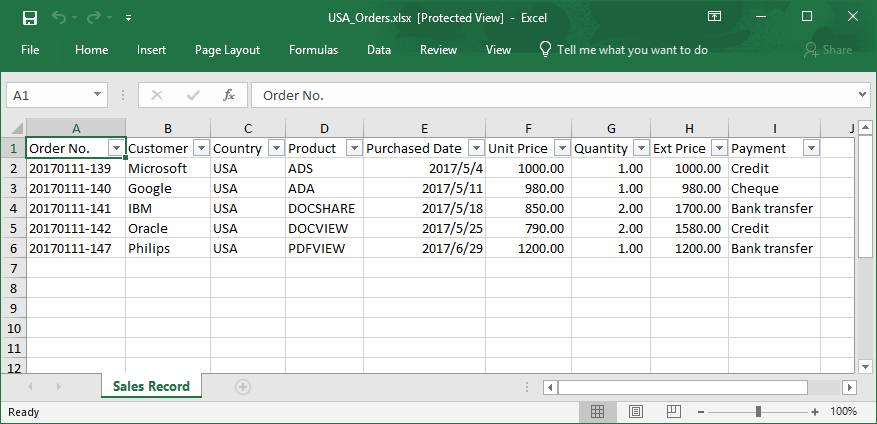
Task: Click the zoom slider handle
Action: pyautogui.click(x=758, y=412)
